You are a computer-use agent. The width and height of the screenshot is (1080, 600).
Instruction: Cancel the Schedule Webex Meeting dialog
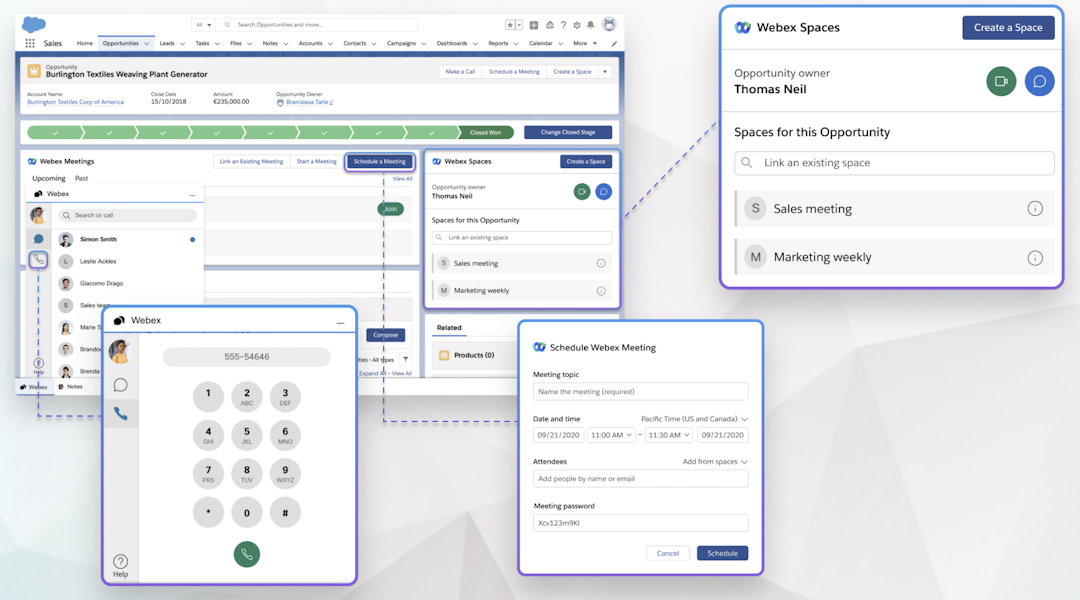click(x=667, y=553)
